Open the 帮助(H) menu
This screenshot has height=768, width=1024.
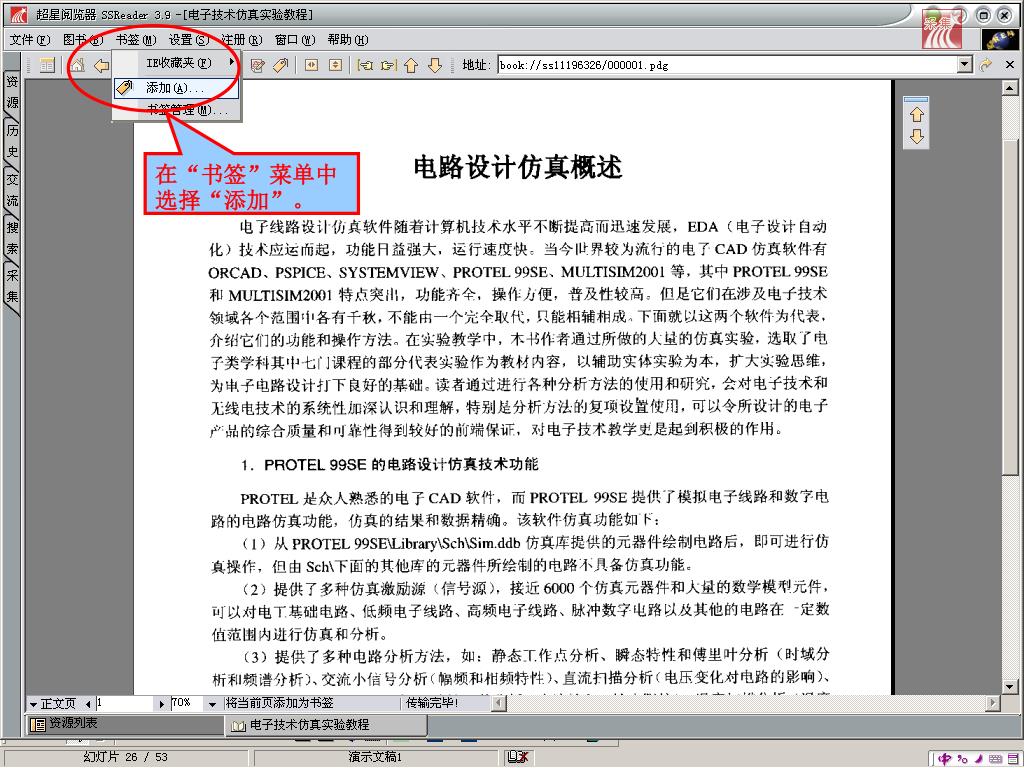(347, 40)
